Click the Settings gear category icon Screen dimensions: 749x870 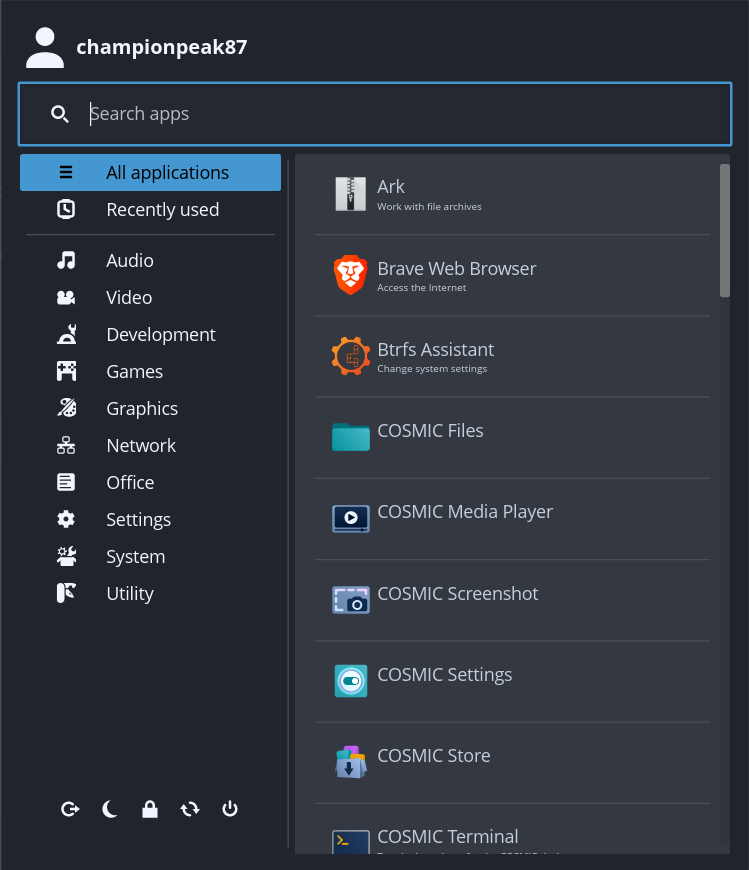coord(66,519)
